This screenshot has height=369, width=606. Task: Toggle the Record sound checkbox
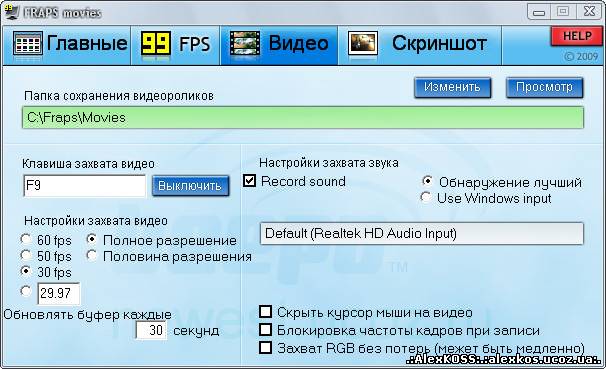249,180
